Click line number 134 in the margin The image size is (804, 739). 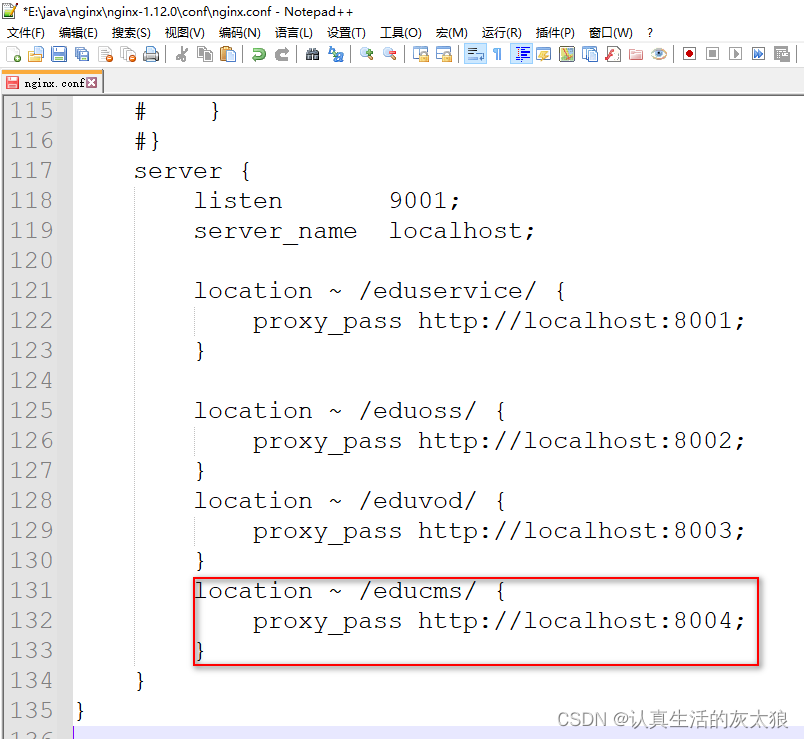click(32, 681)
